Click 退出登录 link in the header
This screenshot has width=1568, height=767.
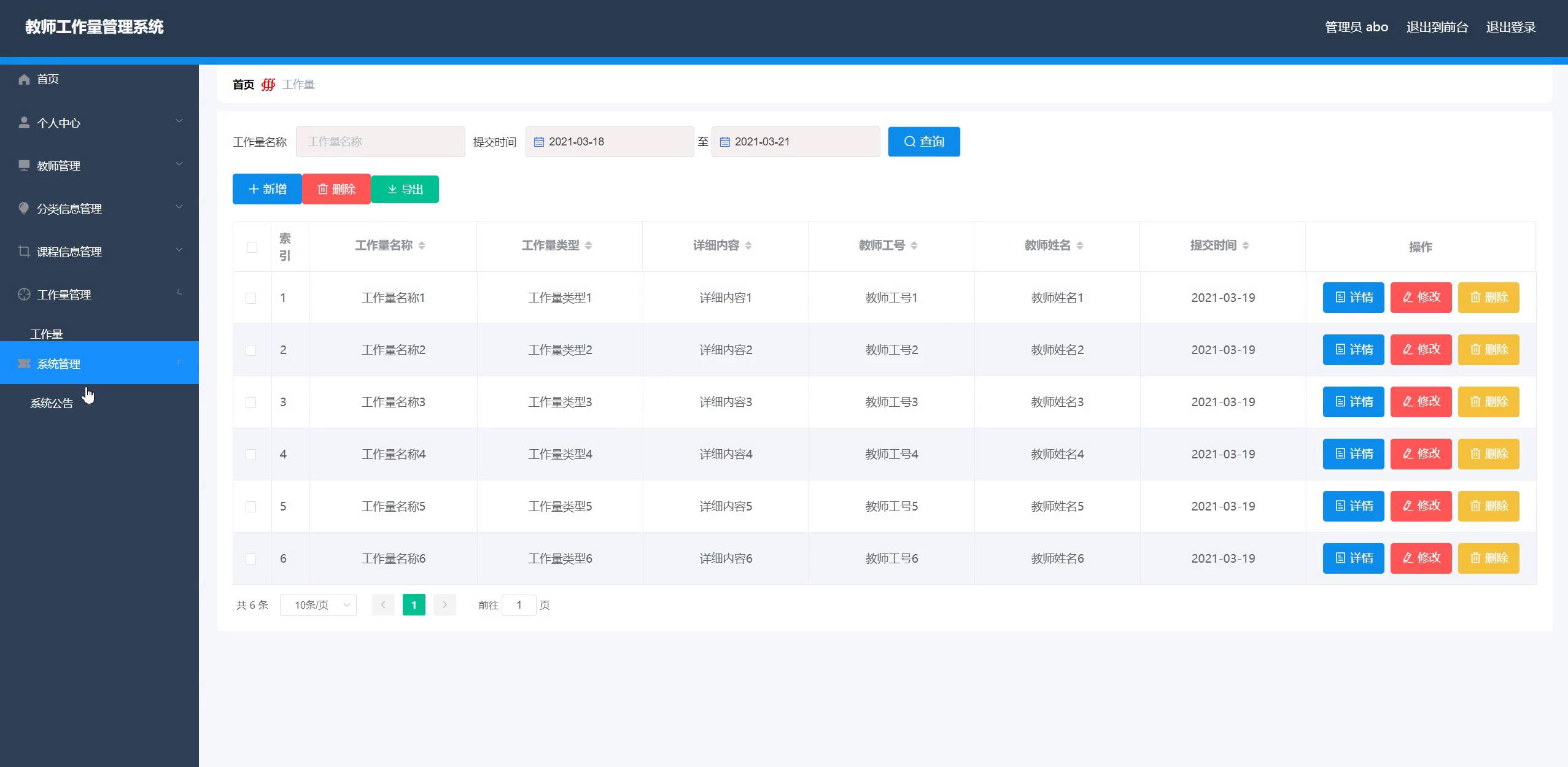(1510, 27)
